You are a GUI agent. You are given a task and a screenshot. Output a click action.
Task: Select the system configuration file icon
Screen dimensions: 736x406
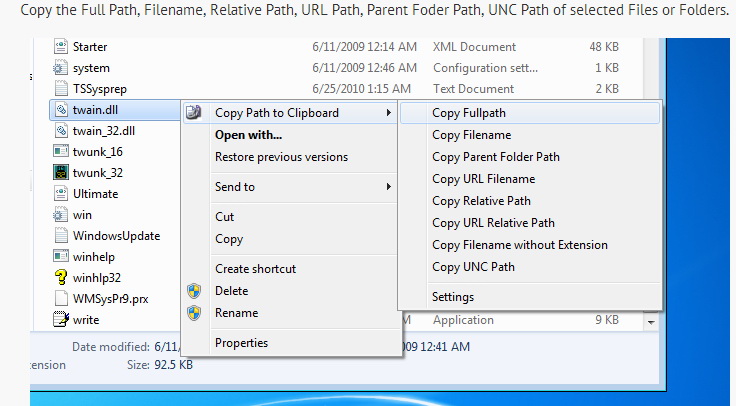tap(61, 68)
